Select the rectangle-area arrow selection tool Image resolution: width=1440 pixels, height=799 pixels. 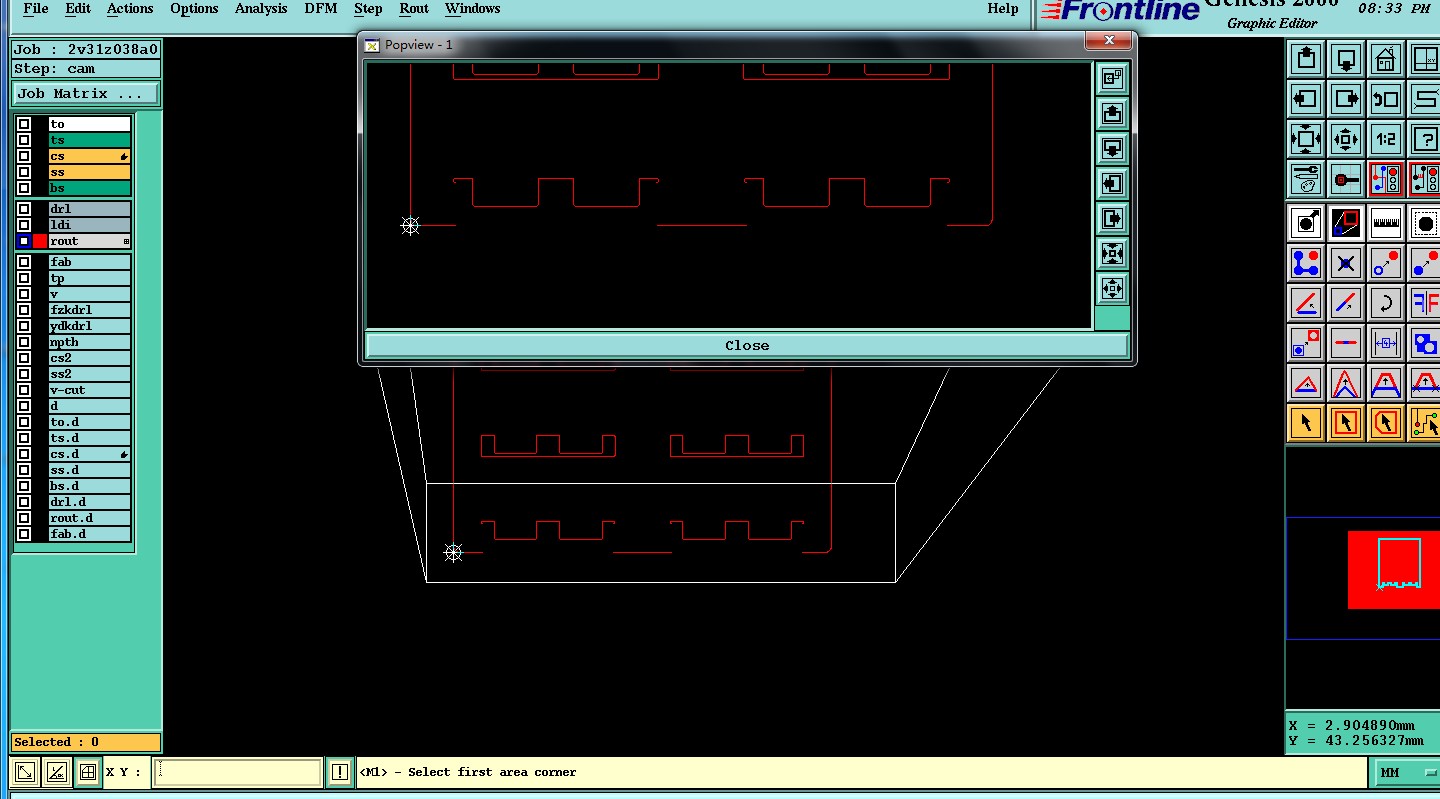pyautogui.click(x=1346, y=423)
